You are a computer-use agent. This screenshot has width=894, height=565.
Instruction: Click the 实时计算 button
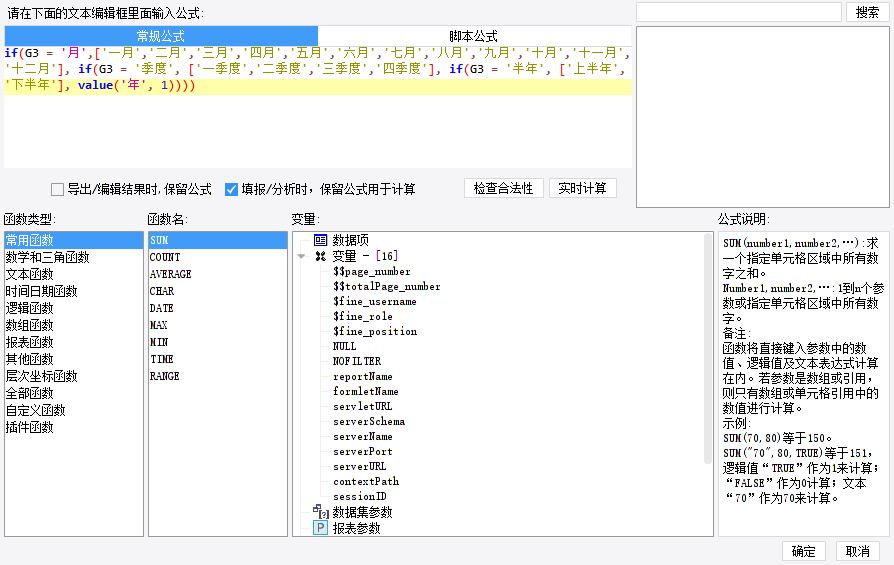(583, 188)
